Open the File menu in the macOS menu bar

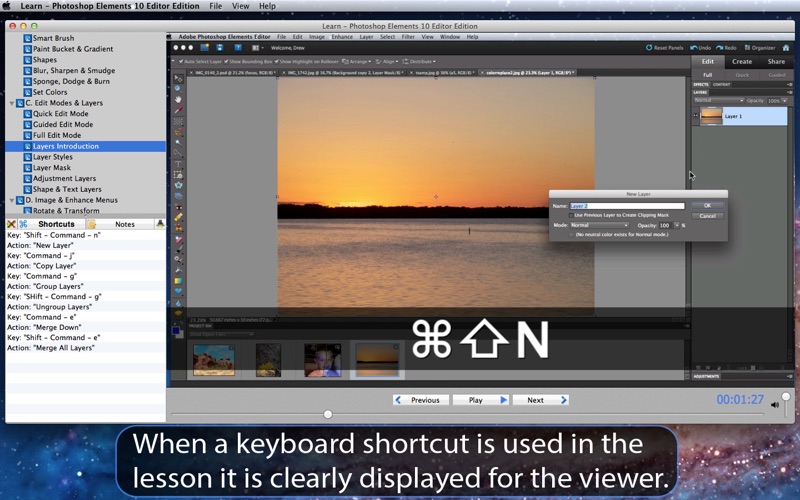click(215, 6)
